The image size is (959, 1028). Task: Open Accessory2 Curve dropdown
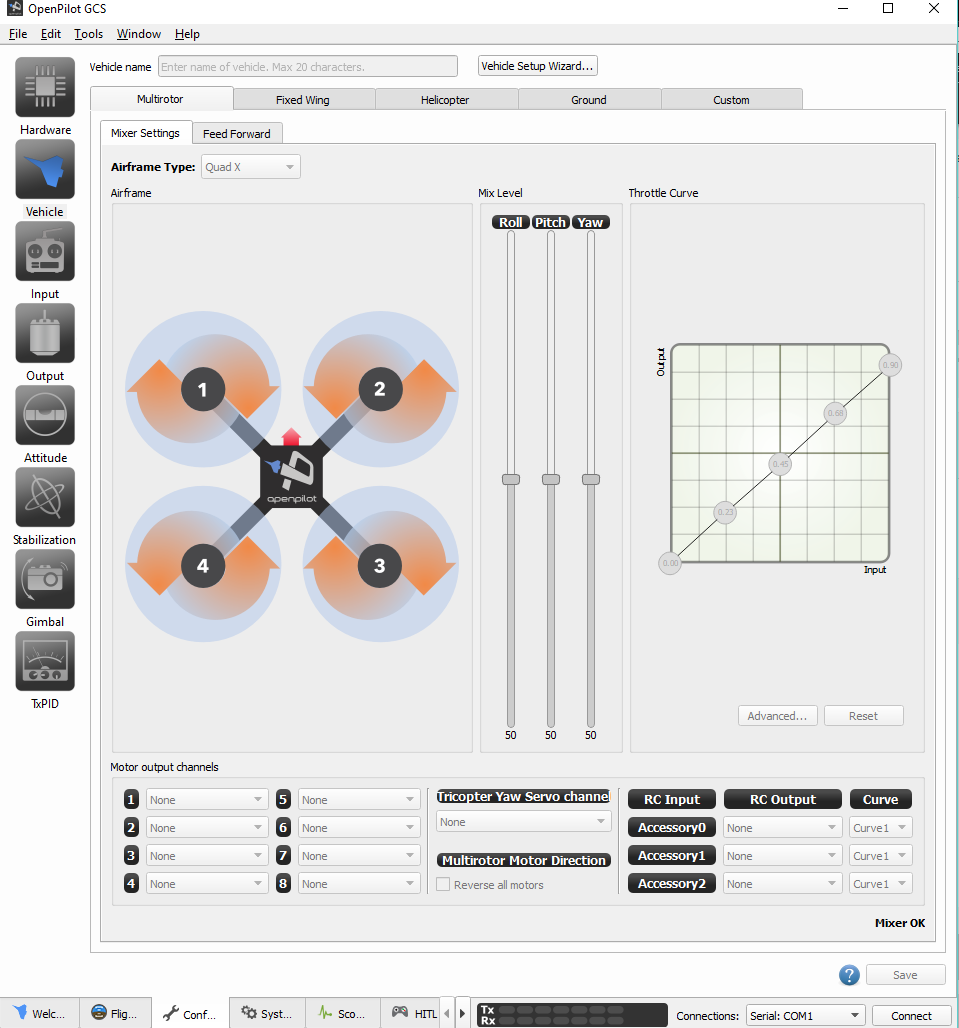[x=881, y=884]
